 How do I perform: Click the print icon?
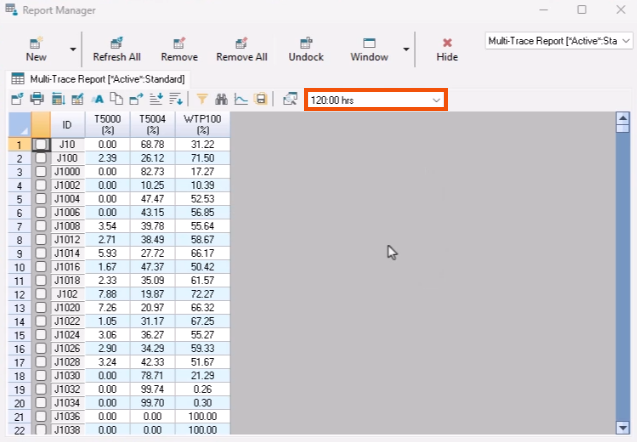point(37,99)
